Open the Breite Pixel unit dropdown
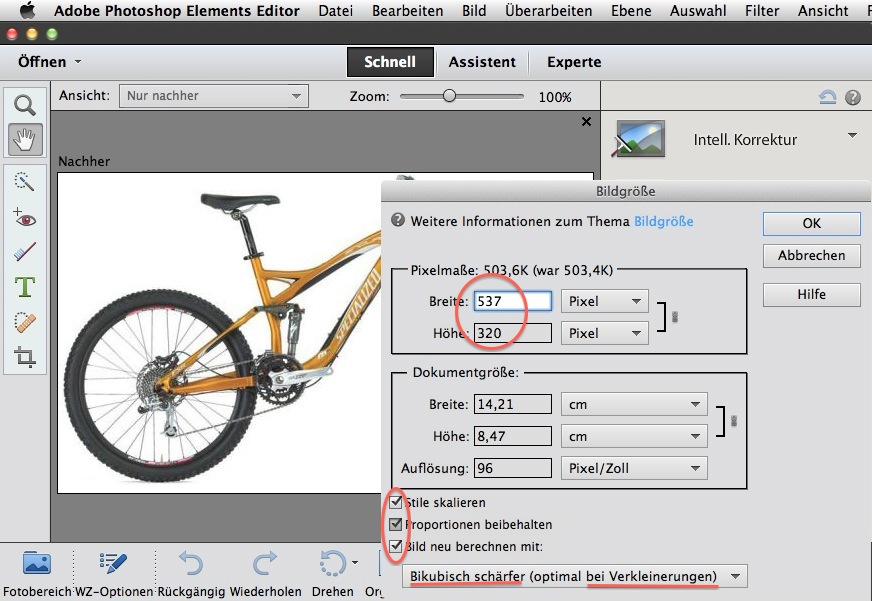This screenshot has width=872, height=601. 605,301
